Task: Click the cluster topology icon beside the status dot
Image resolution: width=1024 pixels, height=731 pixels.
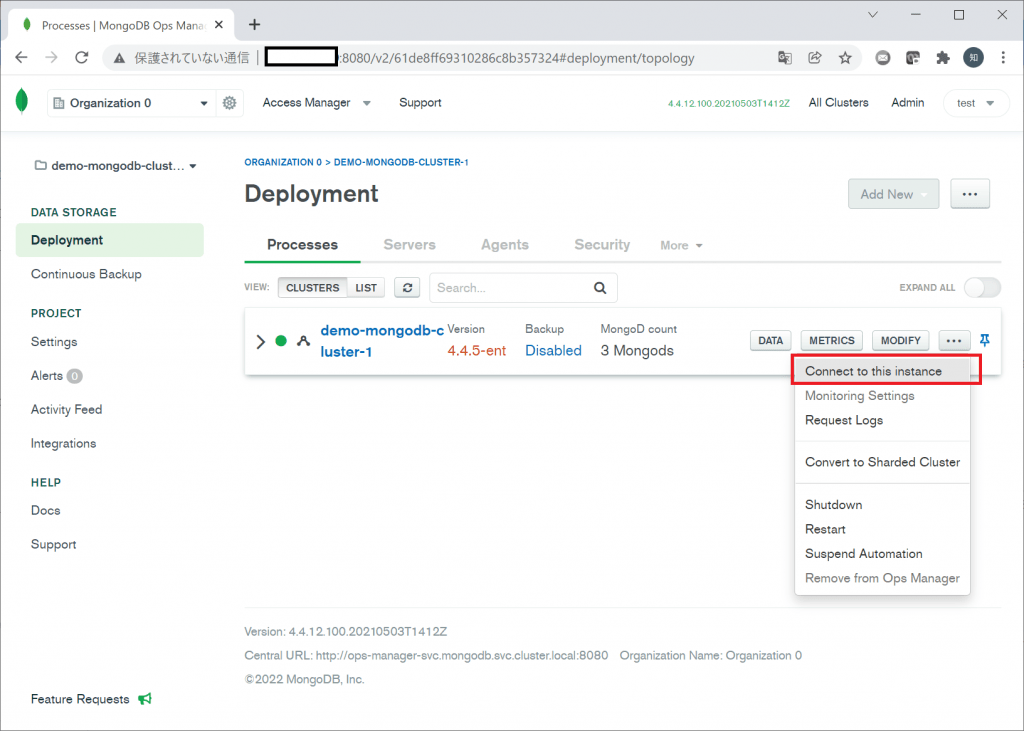Action: [303, 340]
